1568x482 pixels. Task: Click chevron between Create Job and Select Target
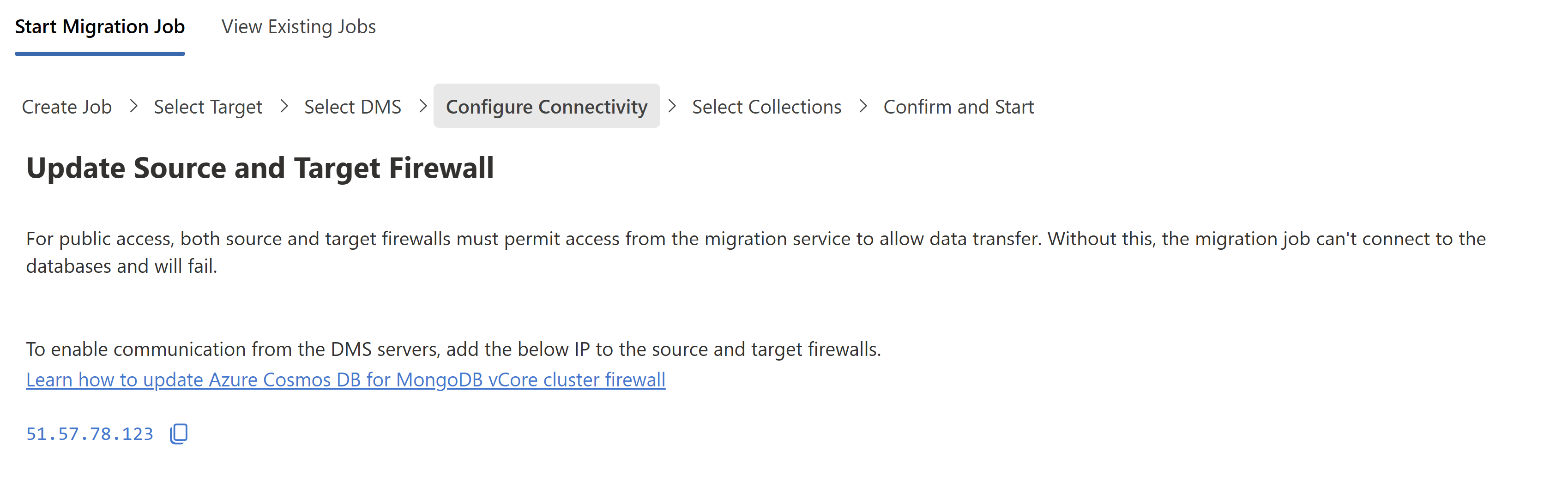point(133,107)
